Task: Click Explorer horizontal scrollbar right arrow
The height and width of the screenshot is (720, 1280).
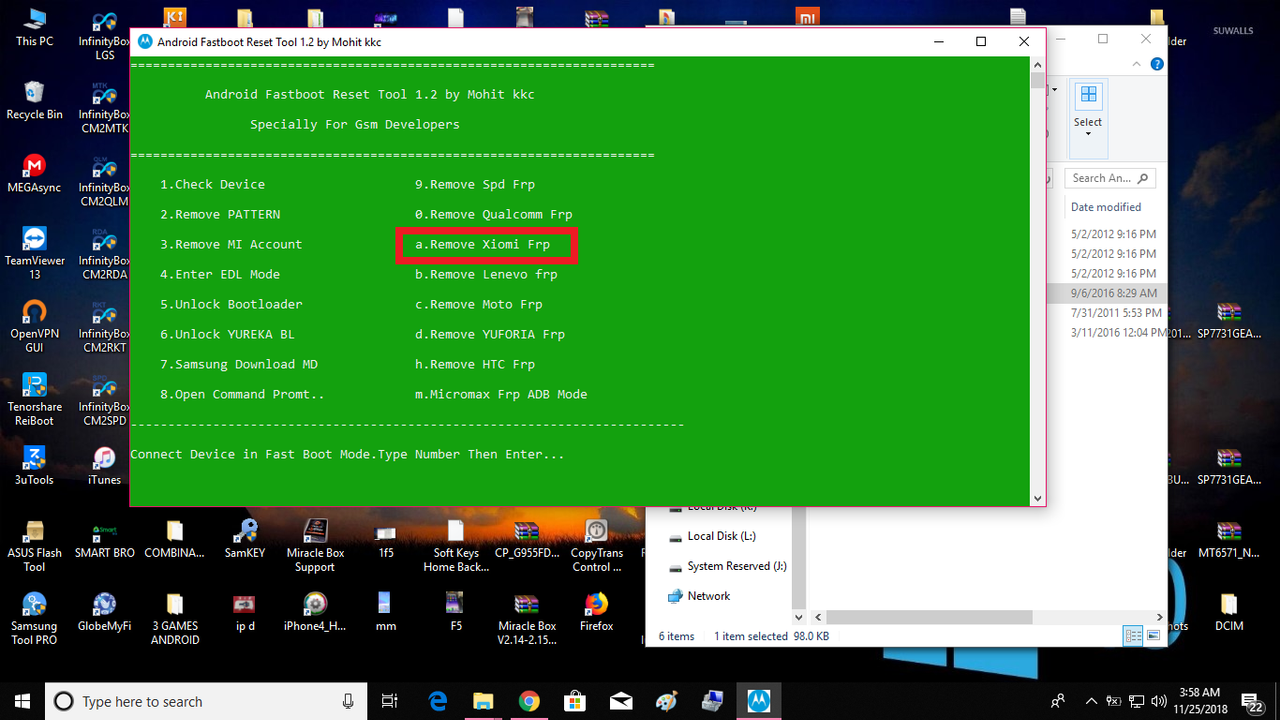Action: [x=1160, y=618]
